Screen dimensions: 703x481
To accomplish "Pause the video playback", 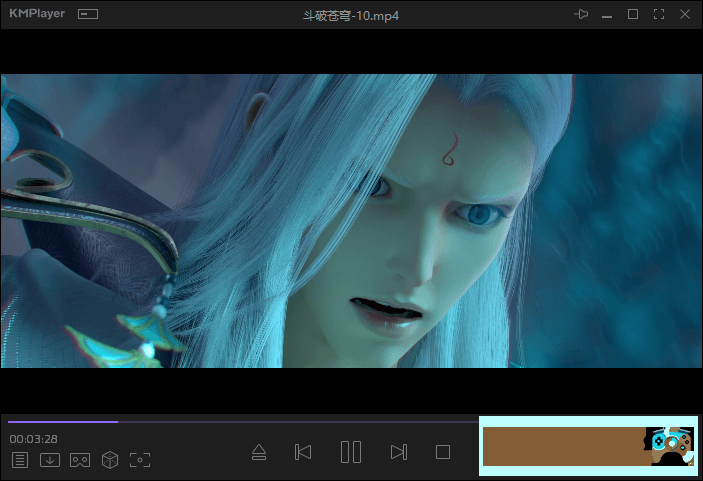I will [x=351, y=452].
